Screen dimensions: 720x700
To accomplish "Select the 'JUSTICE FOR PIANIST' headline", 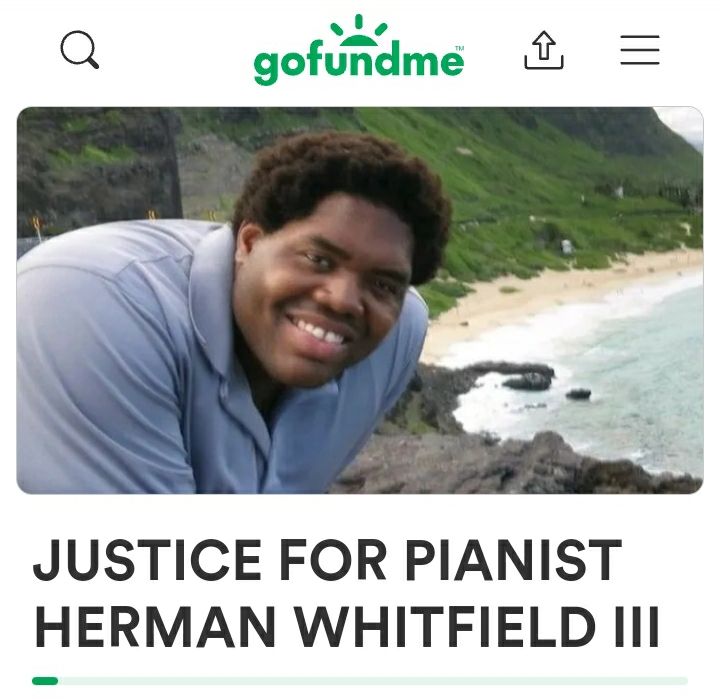I will click(327, 560).
